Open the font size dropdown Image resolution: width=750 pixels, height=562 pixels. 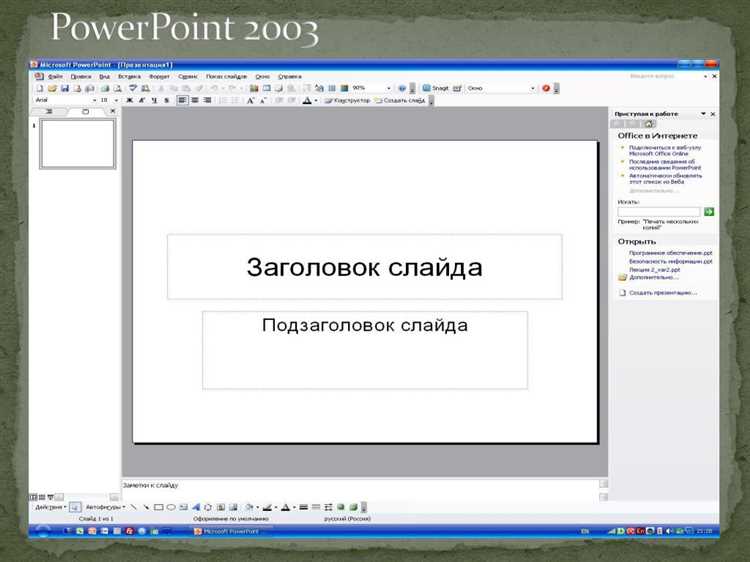pyautogui.click(x=116, y=100)
